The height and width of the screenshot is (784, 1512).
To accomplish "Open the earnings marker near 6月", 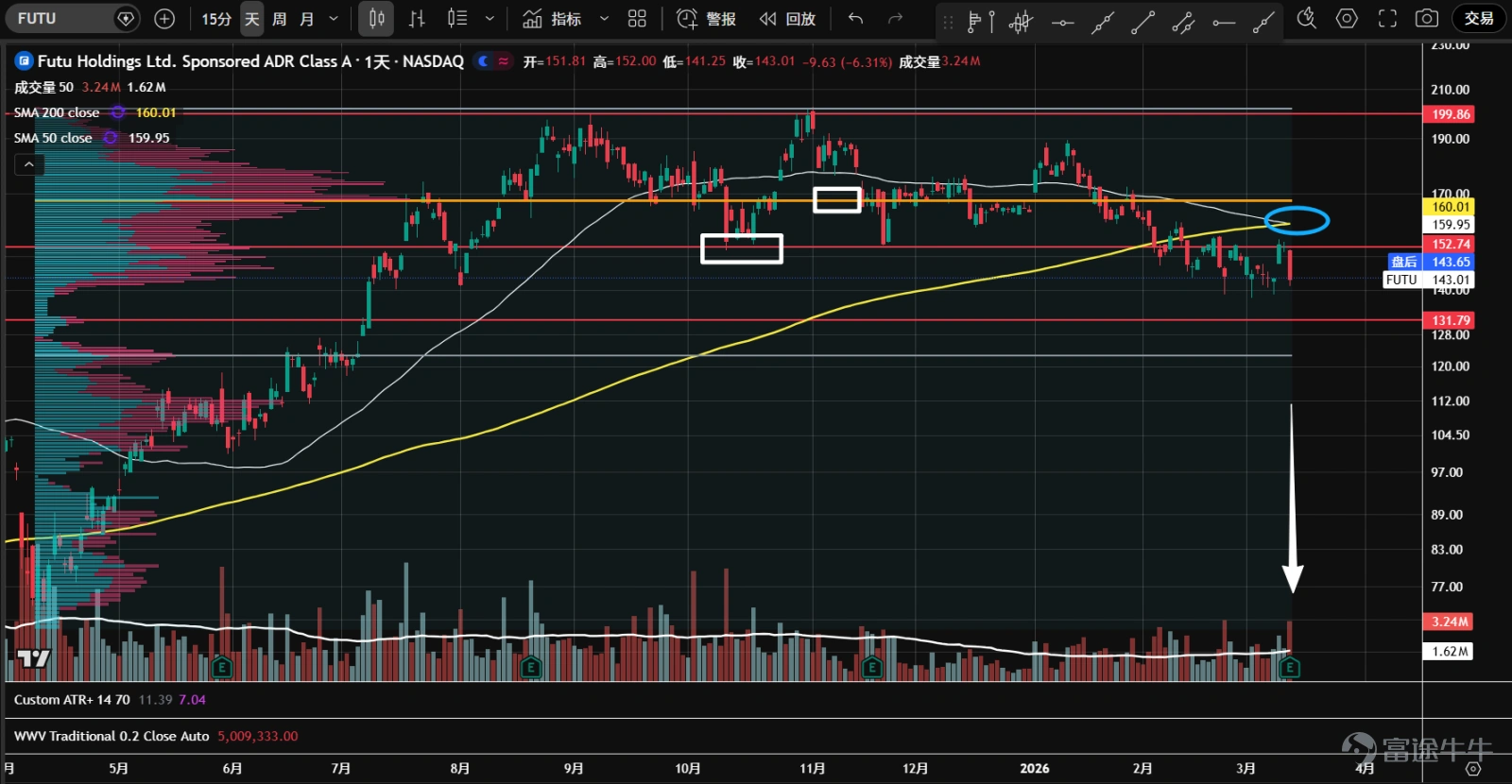I will (x=221, y=668).
